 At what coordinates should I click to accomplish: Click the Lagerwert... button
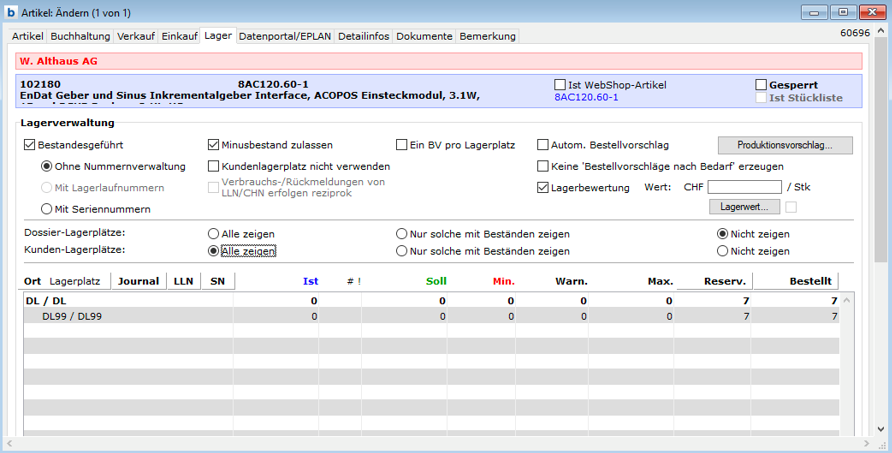point(744,207)
